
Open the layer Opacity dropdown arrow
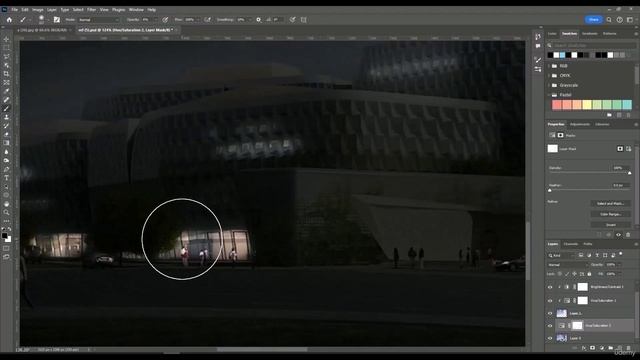pyautogui.click(x=619, y=265)
